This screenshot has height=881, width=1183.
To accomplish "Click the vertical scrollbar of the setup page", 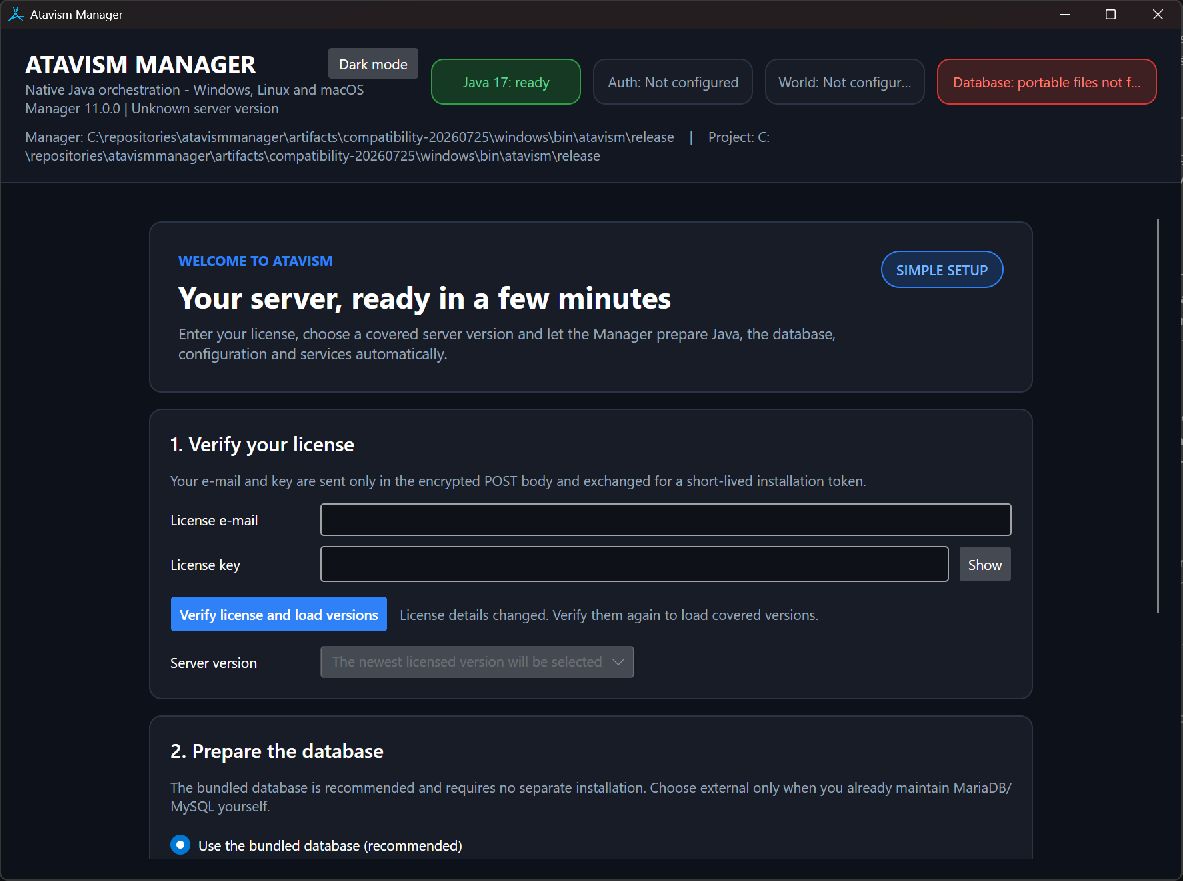I will point(1158,416).
